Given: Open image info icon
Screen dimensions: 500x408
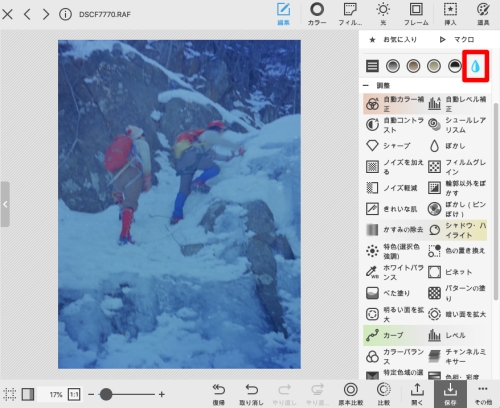Looking at the screenshot, I should 65,14.
